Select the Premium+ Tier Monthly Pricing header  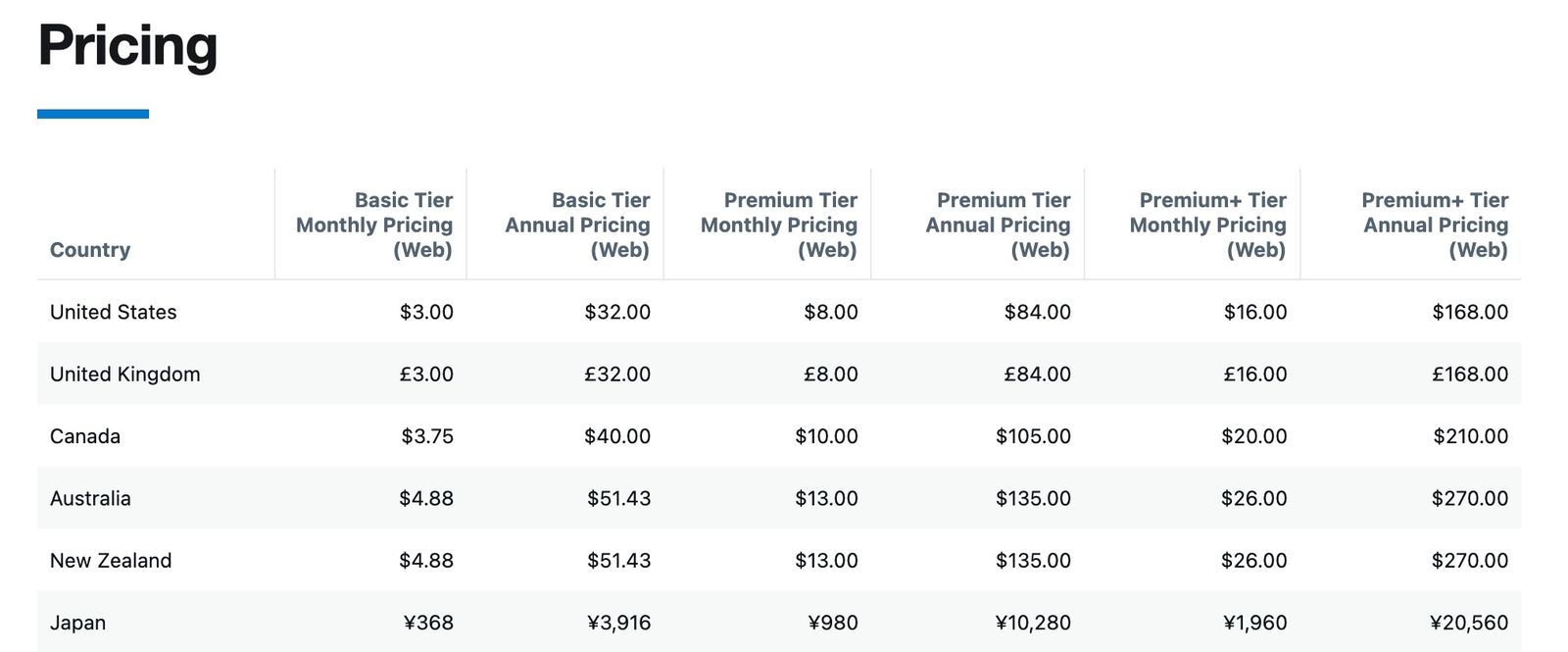[1207, 225]
